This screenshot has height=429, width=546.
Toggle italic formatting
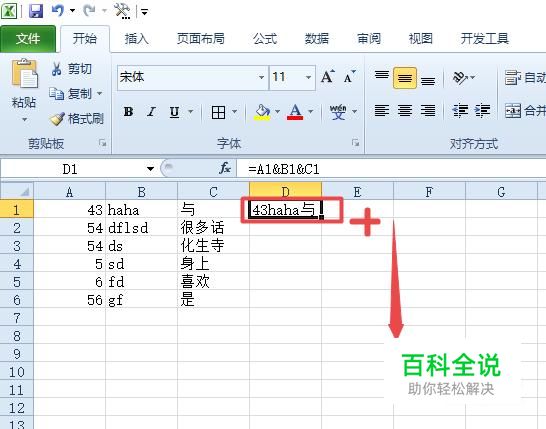point(151,112)
